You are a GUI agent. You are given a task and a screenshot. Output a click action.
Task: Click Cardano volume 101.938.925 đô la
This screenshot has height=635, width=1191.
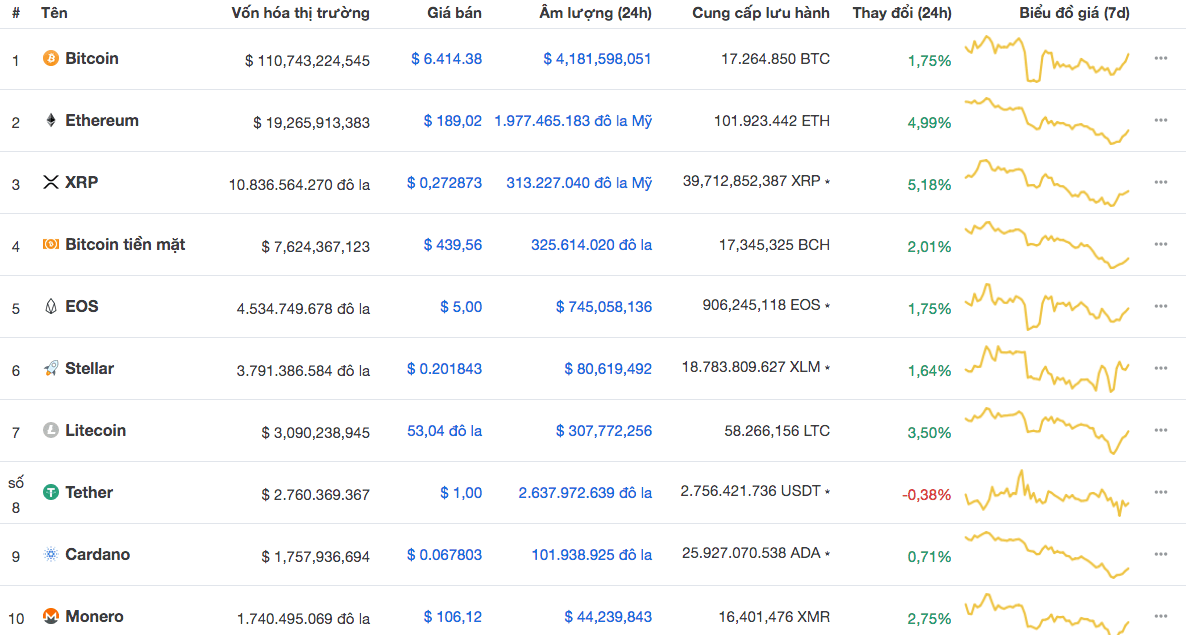tap(592, 555)
